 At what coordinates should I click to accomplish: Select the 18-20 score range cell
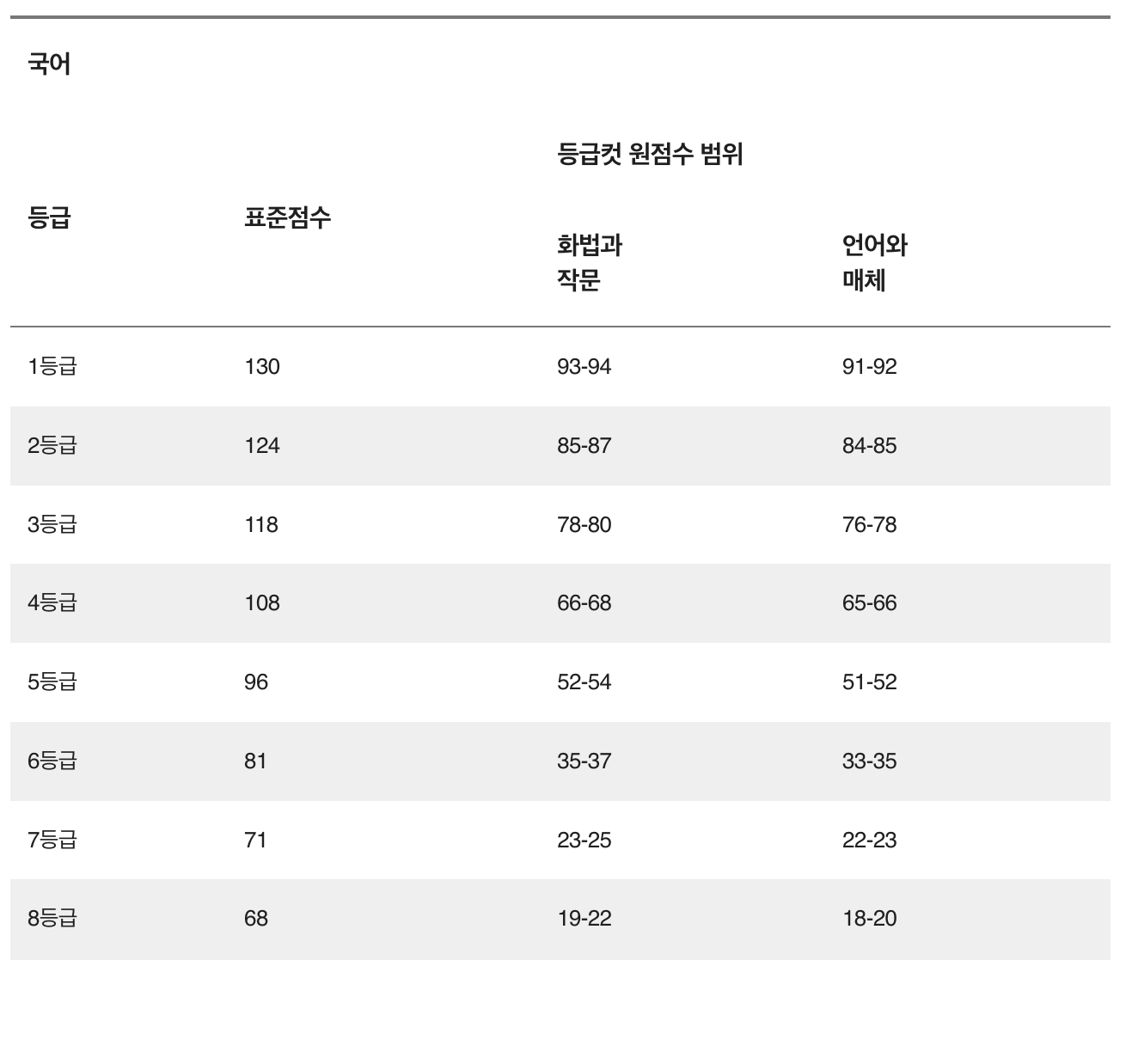coord(870,919)
